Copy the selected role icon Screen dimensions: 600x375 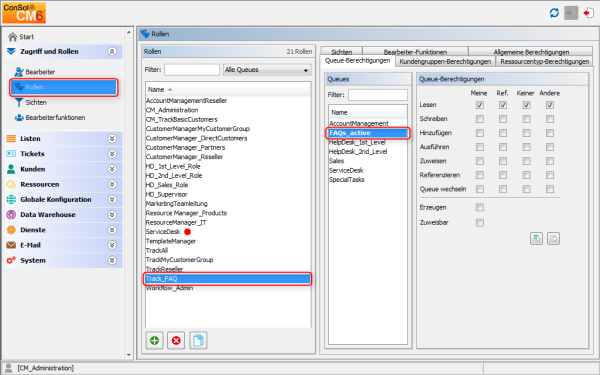tap(198, 340)
